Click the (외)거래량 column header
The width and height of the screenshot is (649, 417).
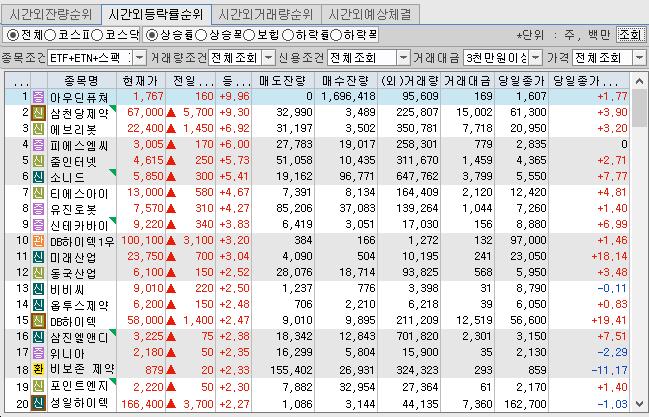[409, 80]
